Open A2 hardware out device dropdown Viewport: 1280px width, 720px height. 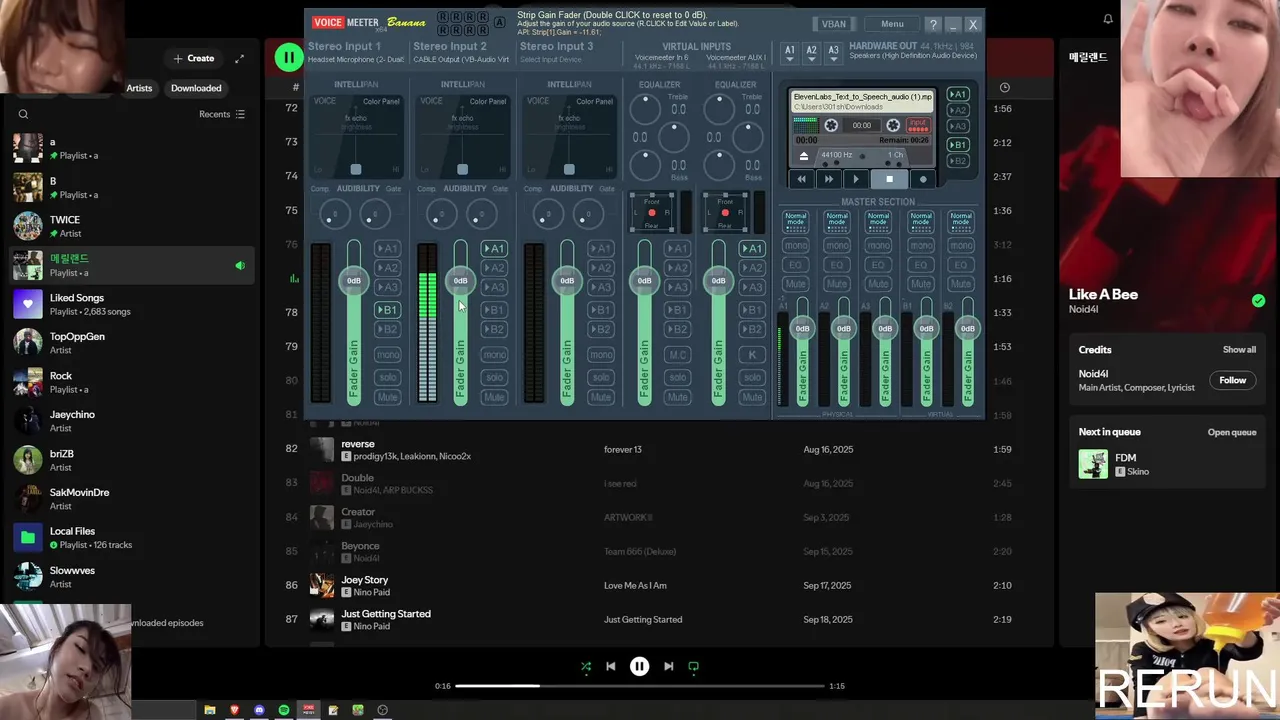point(811,52)
